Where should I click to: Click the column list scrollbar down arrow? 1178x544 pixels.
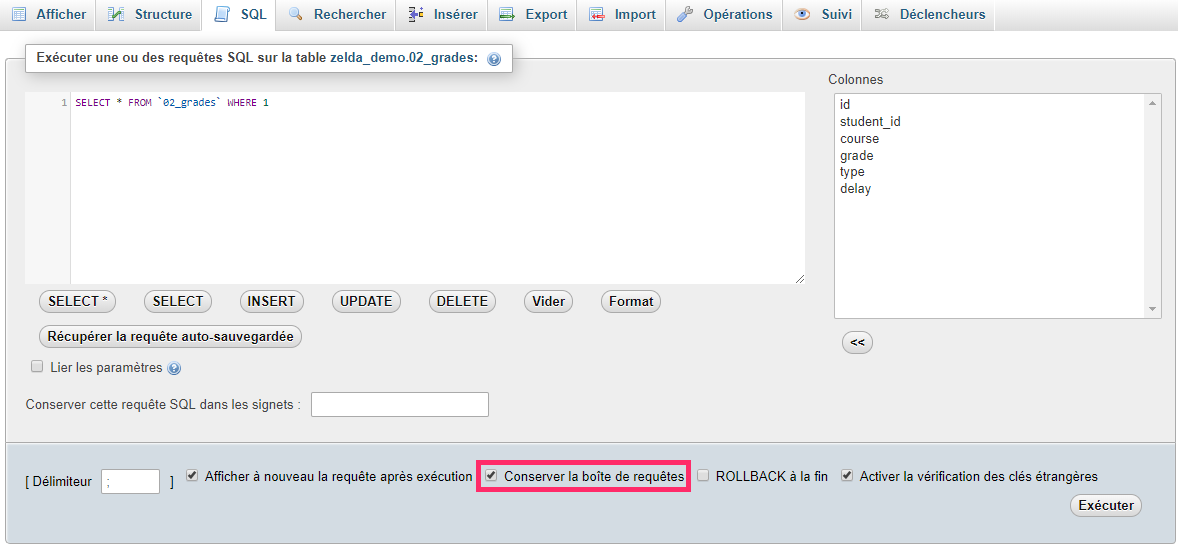(x=1153, y=310)
